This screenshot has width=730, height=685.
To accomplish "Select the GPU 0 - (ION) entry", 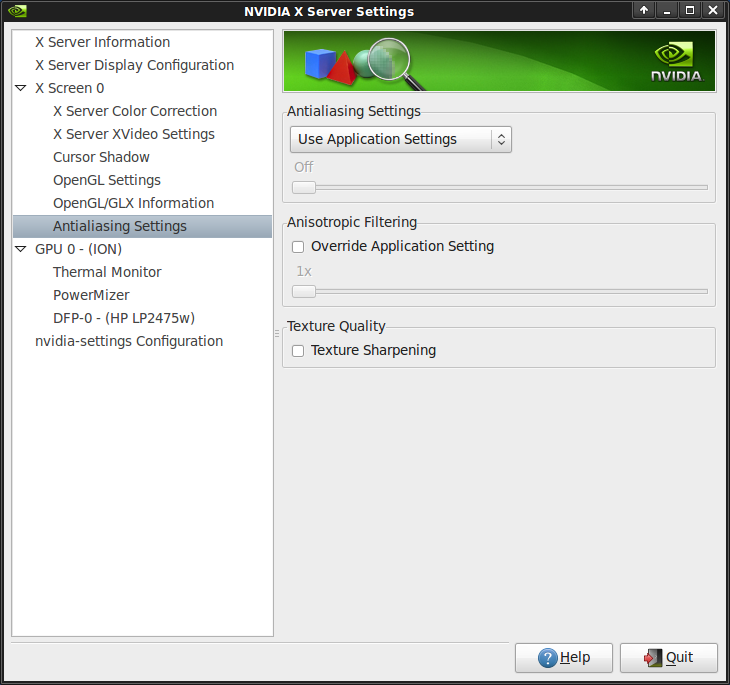I will coord(78,249).
